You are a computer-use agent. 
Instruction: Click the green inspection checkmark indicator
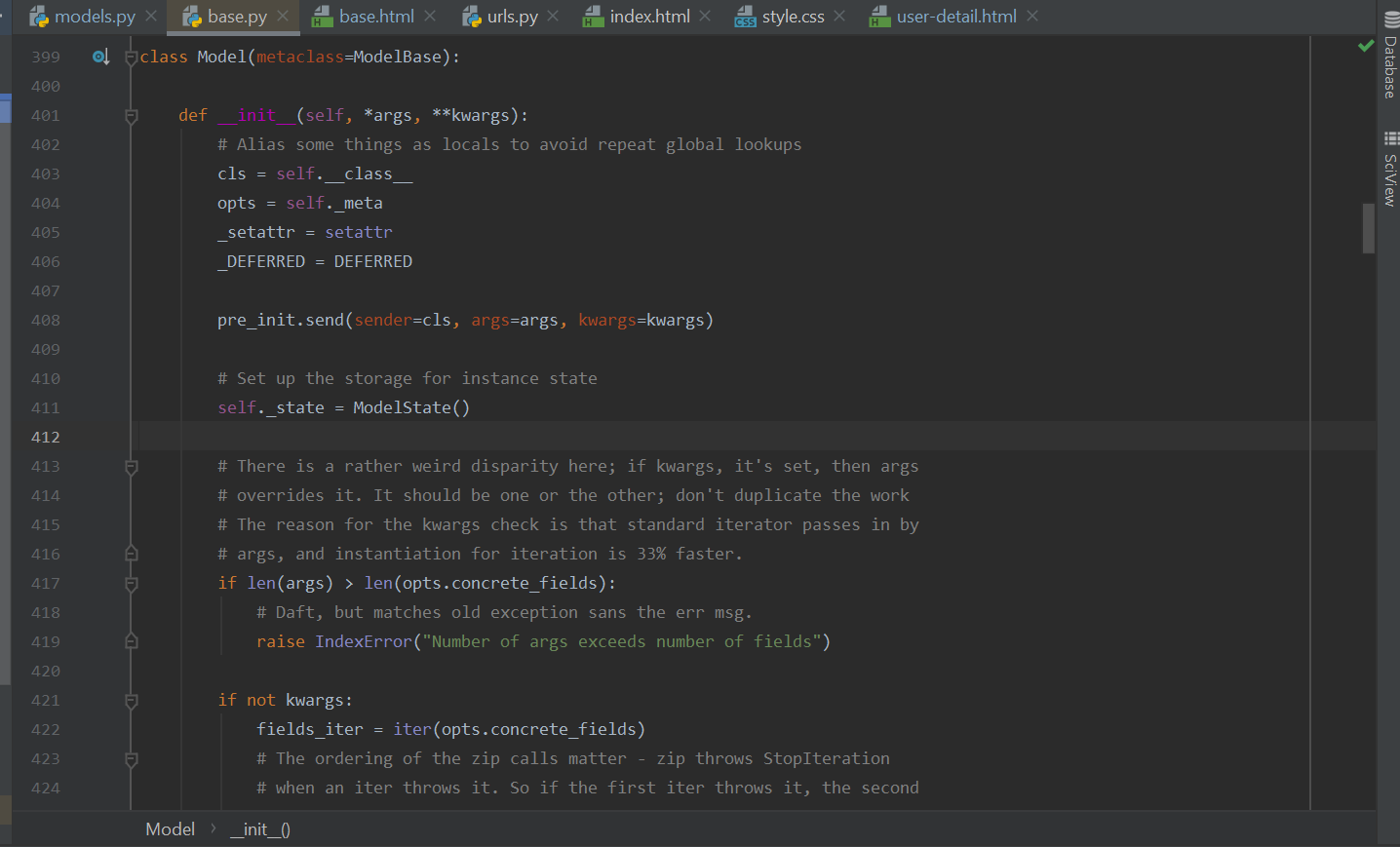point(1366,46)
